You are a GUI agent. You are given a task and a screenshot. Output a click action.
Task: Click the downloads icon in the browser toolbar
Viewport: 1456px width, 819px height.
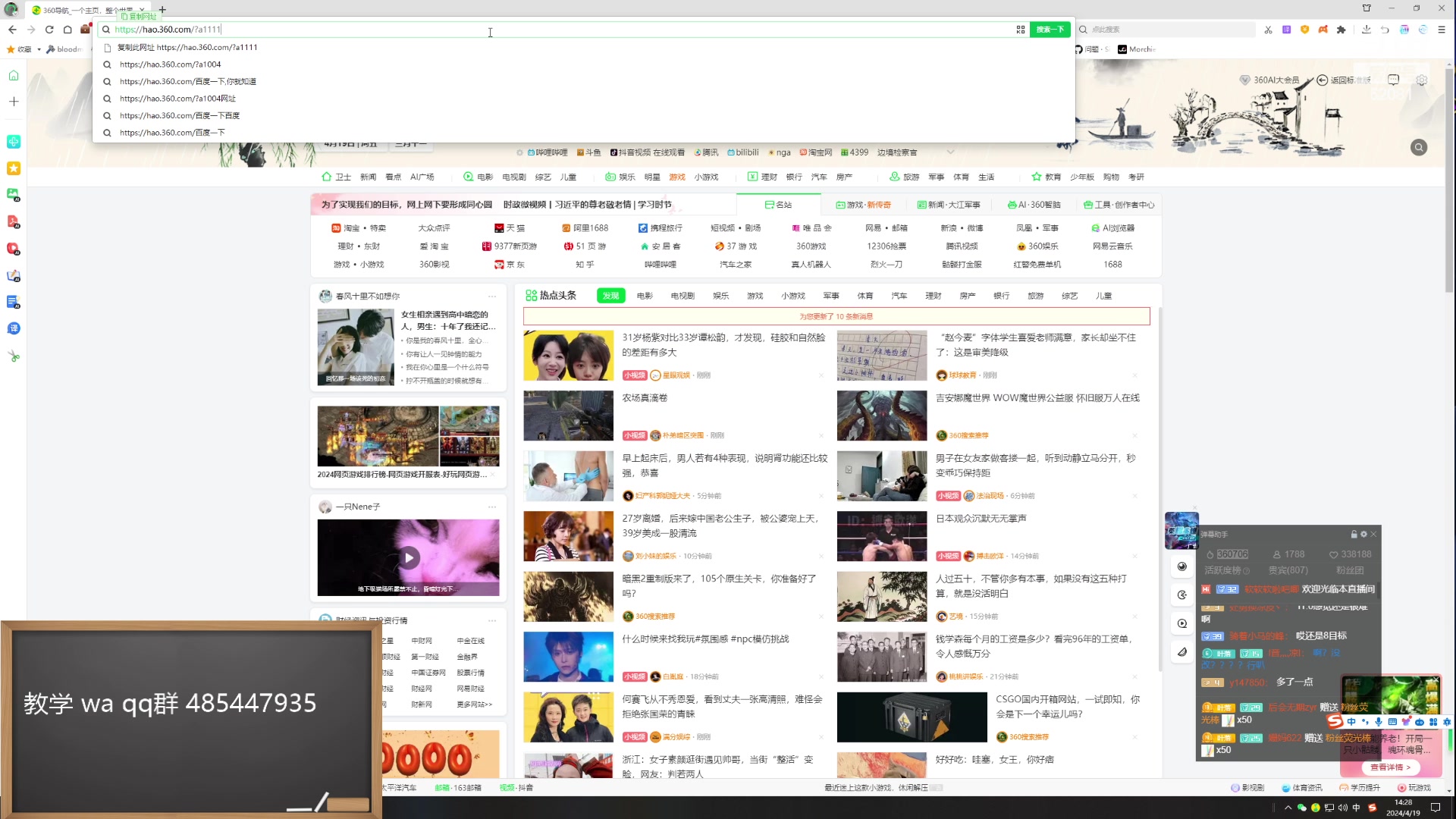click(1367, 29)
